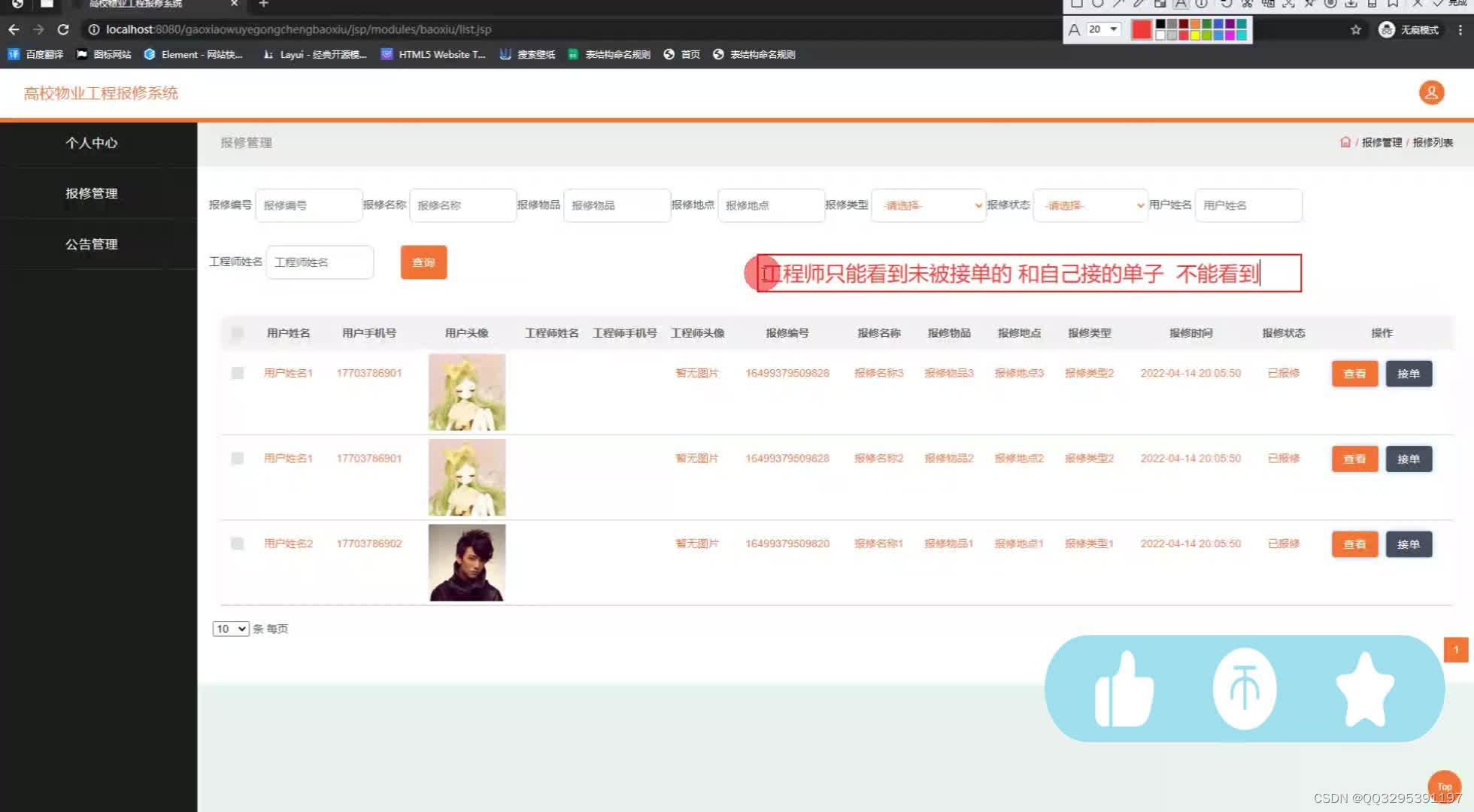The height and width of the screenshot is (812, 1474).
Task: Open the per-page count dropdown showing 10
Action: (230, 629)
